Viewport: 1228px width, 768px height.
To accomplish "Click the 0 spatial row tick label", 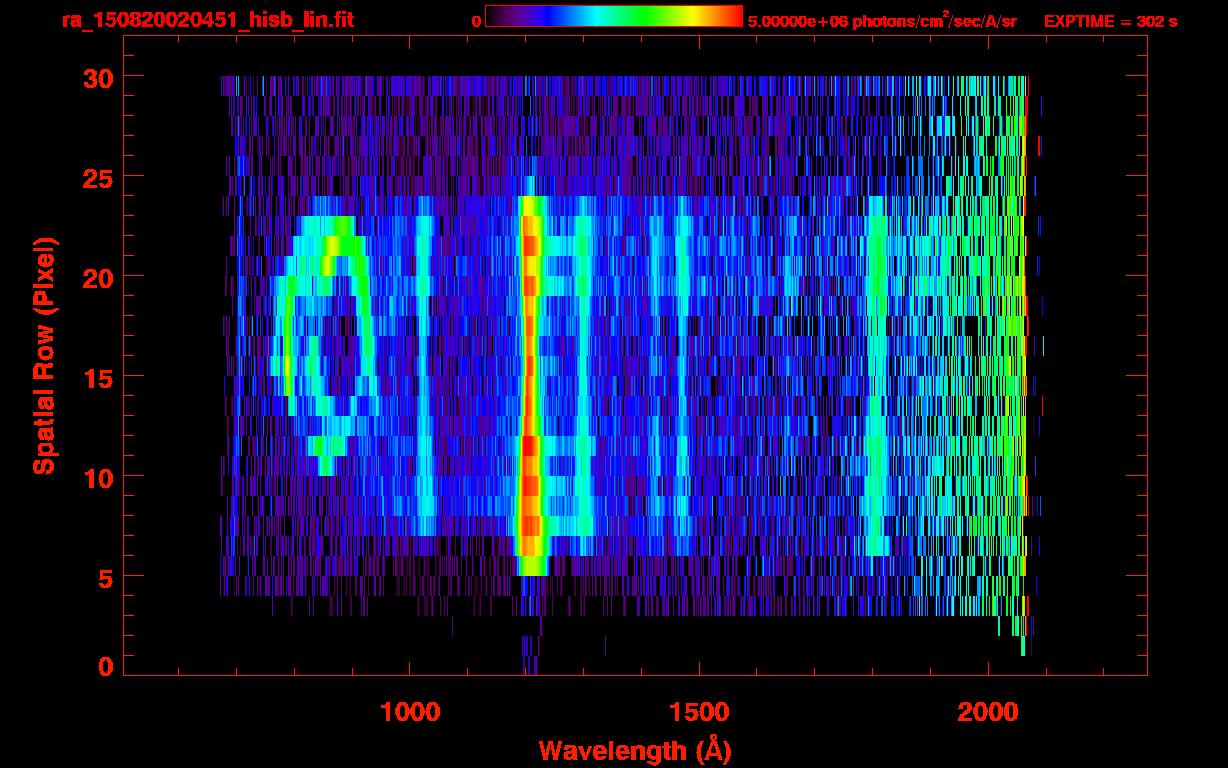I will click(x=106, y=666).
